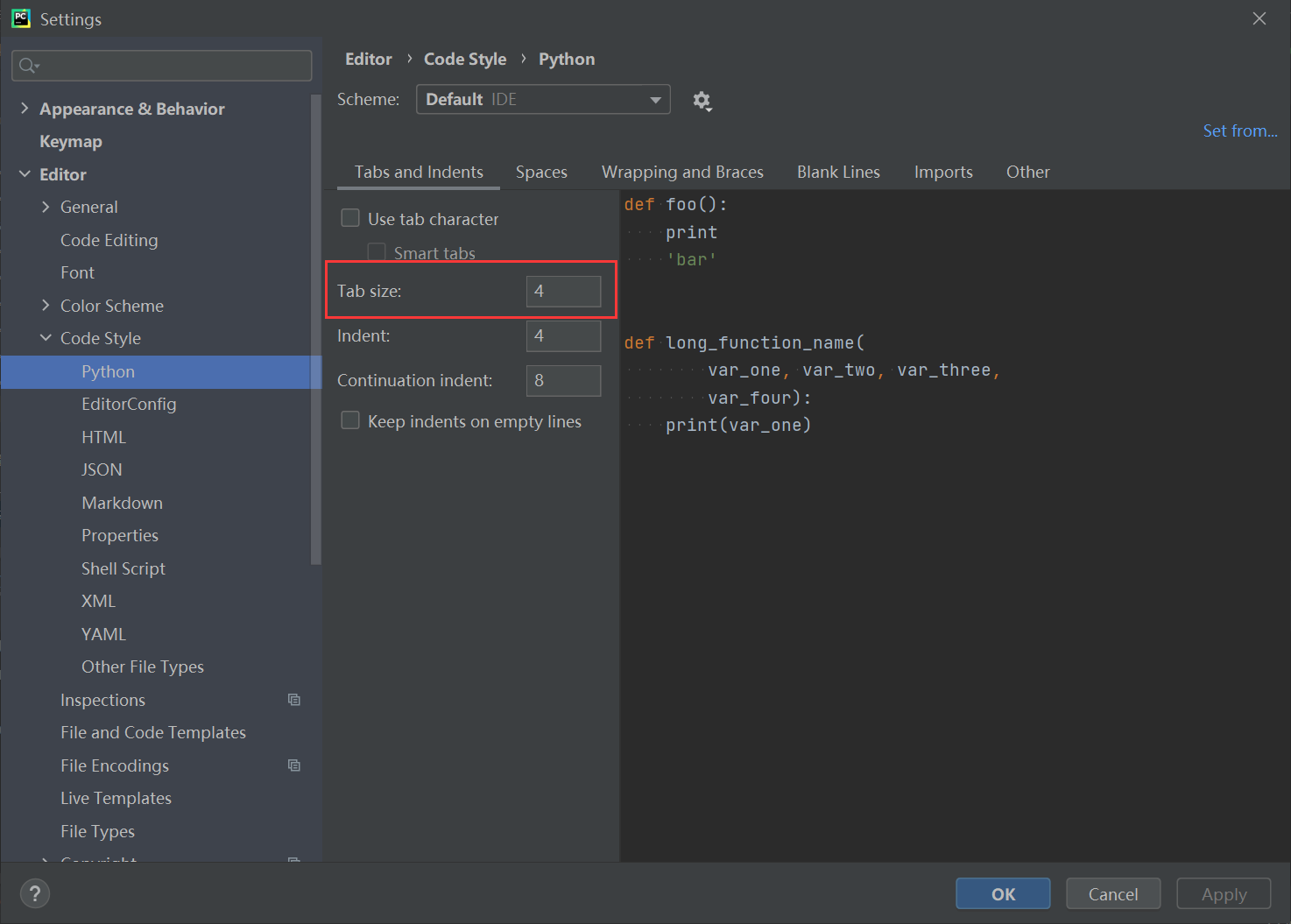Click the Apply button
This screenshot has height=924, width=1291.
tap(1224, 893)
